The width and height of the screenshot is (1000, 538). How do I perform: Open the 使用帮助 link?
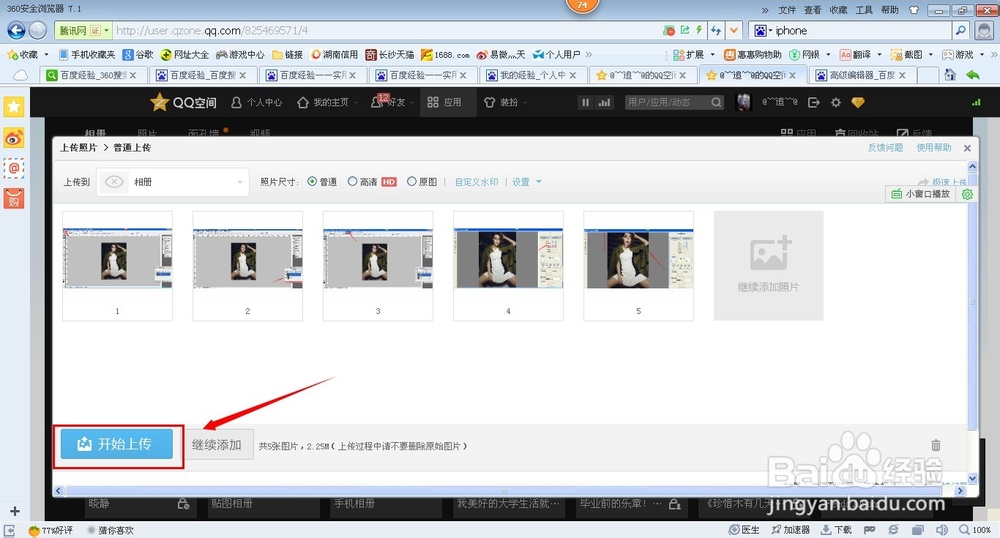pyautogui.click(x=934, y=147)
